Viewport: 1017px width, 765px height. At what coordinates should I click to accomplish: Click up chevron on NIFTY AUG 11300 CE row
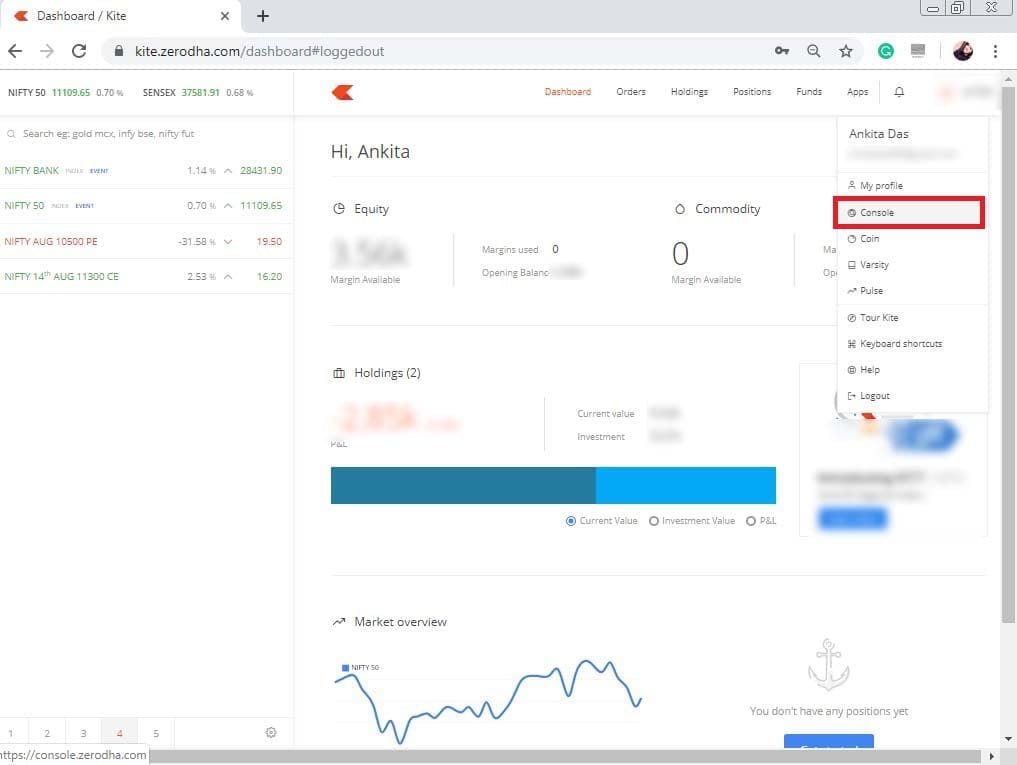(x=228, y=276)
